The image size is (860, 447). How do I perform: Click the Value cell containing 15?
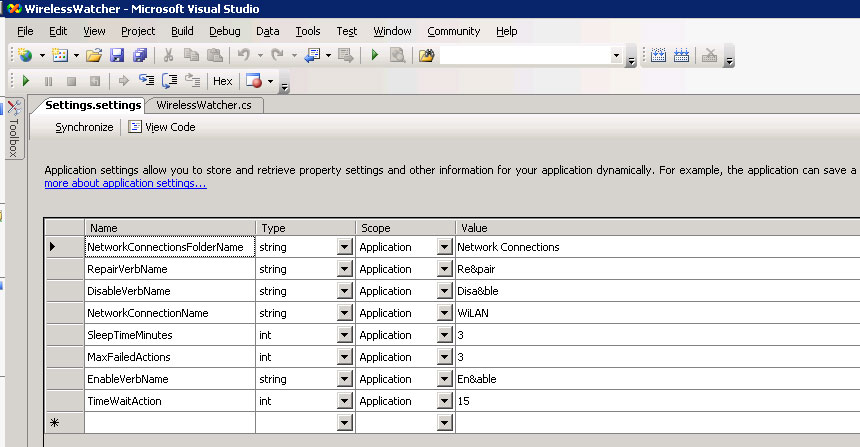click(x=658, y=401)
